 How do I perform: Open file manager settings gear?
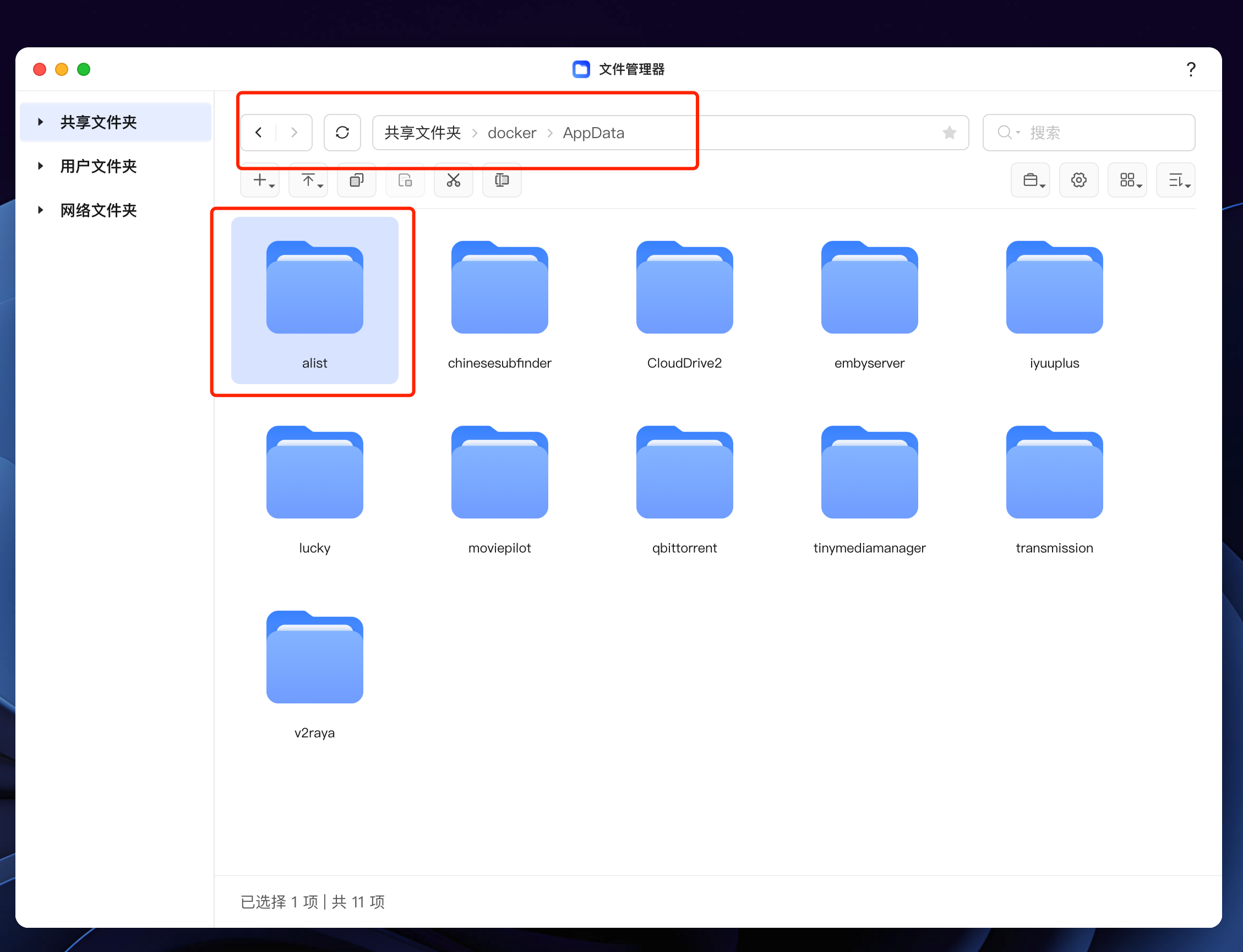click(x=1079, y=180)
